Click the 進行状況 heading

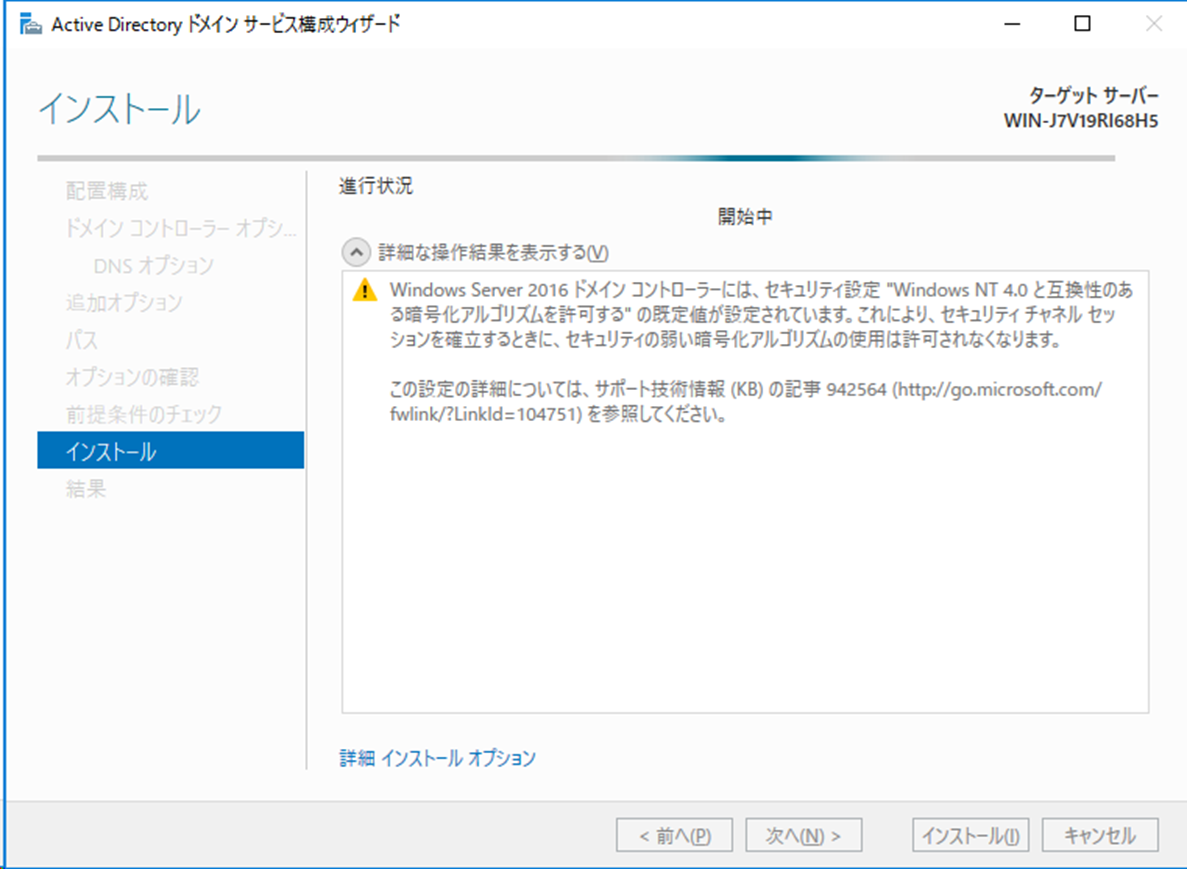tap(376, 185)
